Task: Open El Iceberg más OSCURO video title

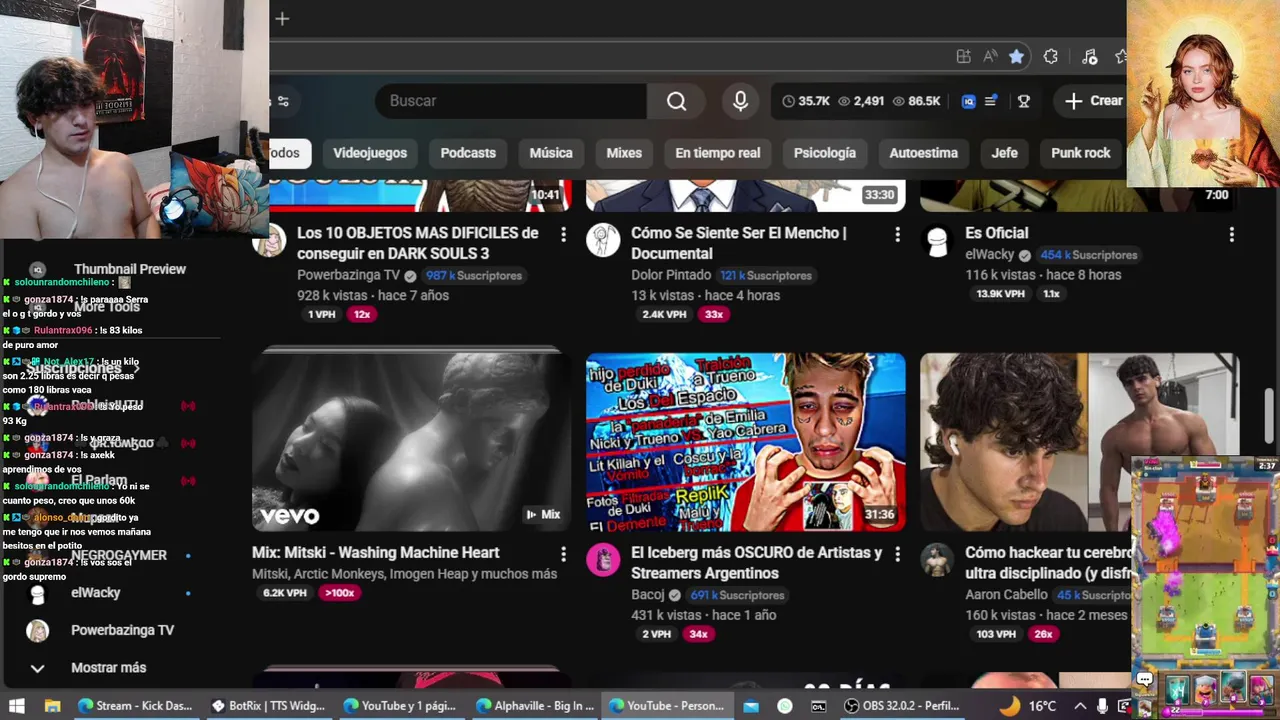Action: [x=757, y=563]
